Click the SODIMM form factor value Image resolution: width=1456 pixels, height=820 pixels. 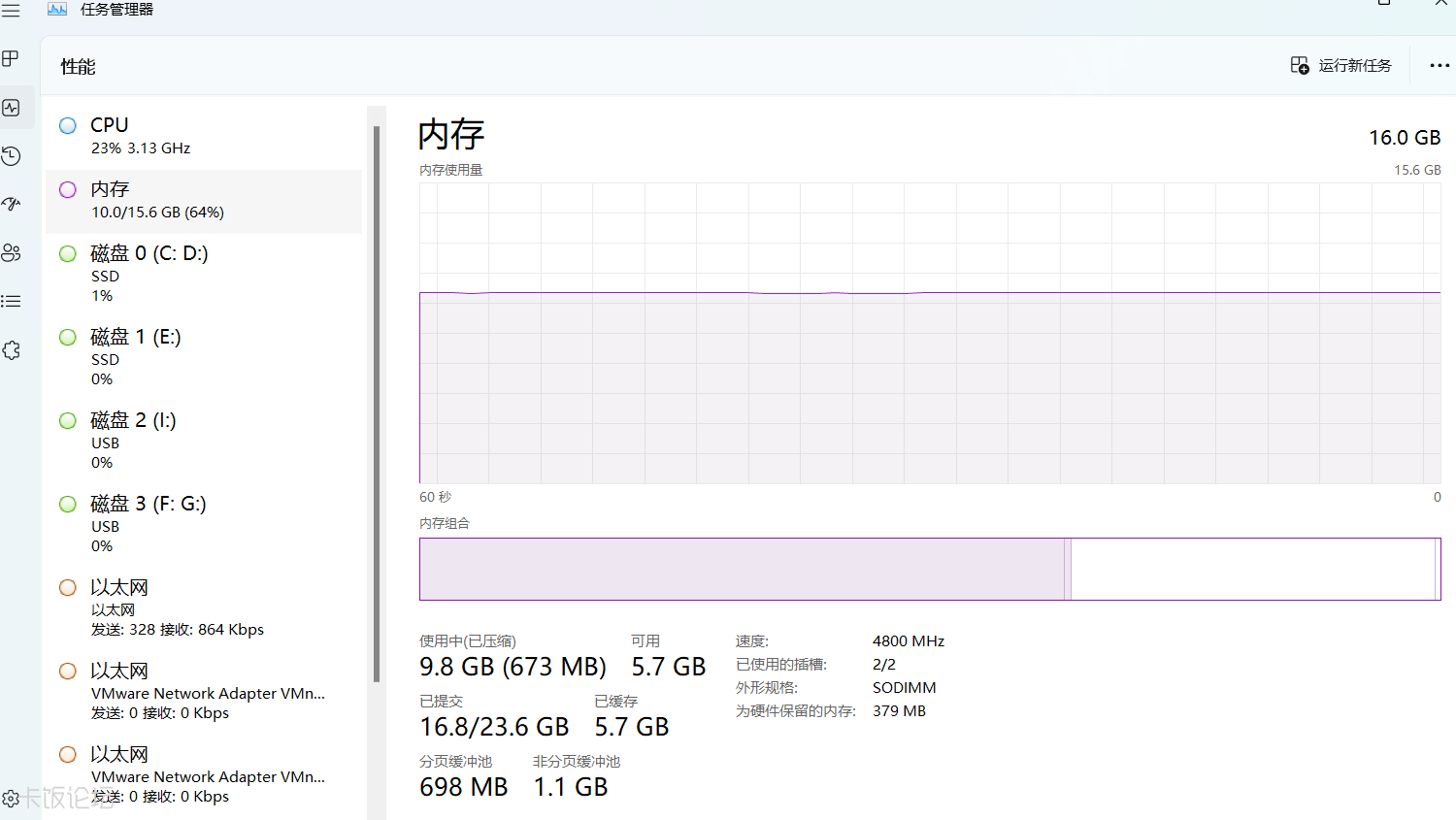coord(904,688)
